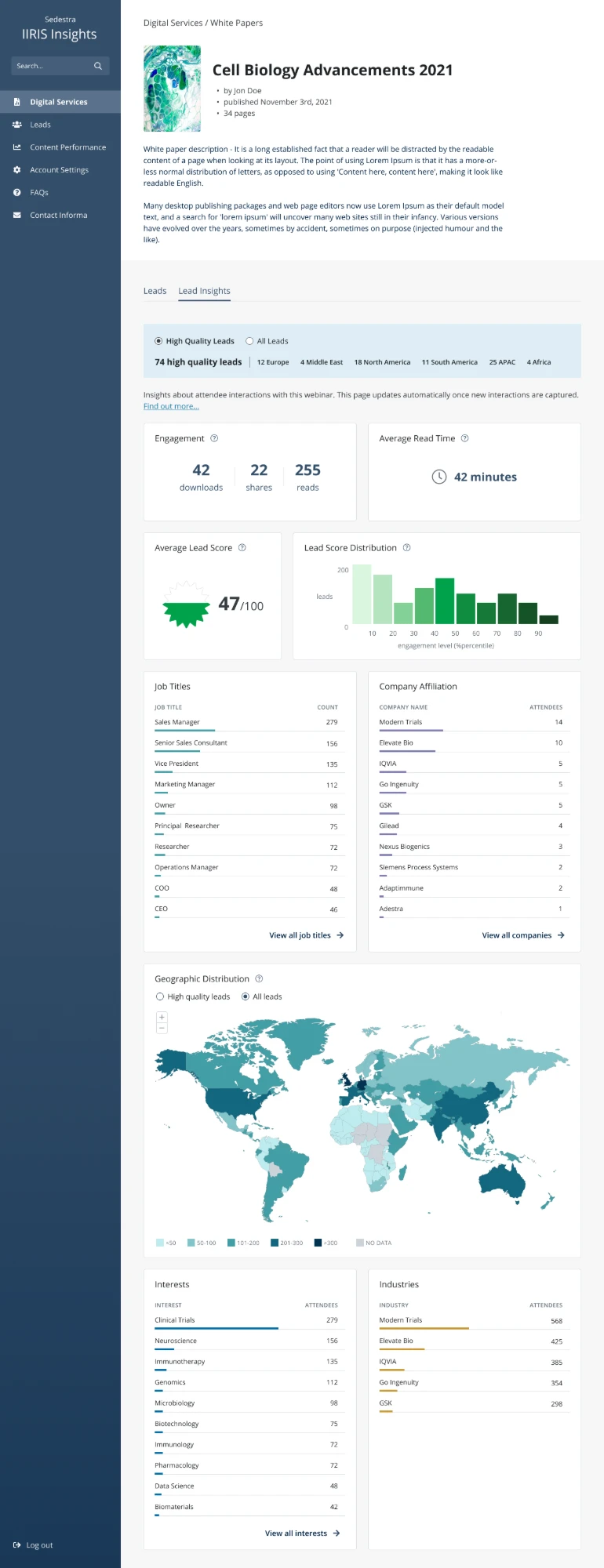This screenshot has height=1568, width=604.
Task: Click the Log out arrow icon
Action: point(16,1545)
